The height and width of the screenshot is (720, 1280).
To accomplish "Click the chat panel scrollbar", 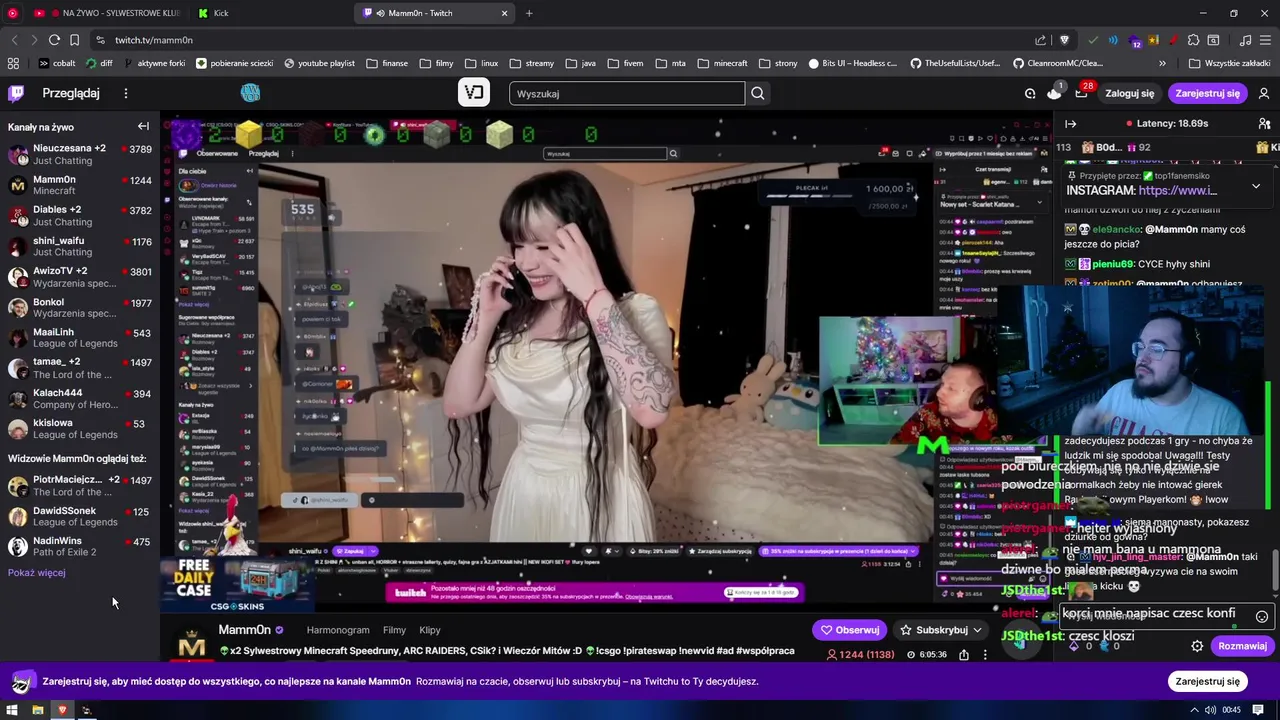I will (1275, 570).
